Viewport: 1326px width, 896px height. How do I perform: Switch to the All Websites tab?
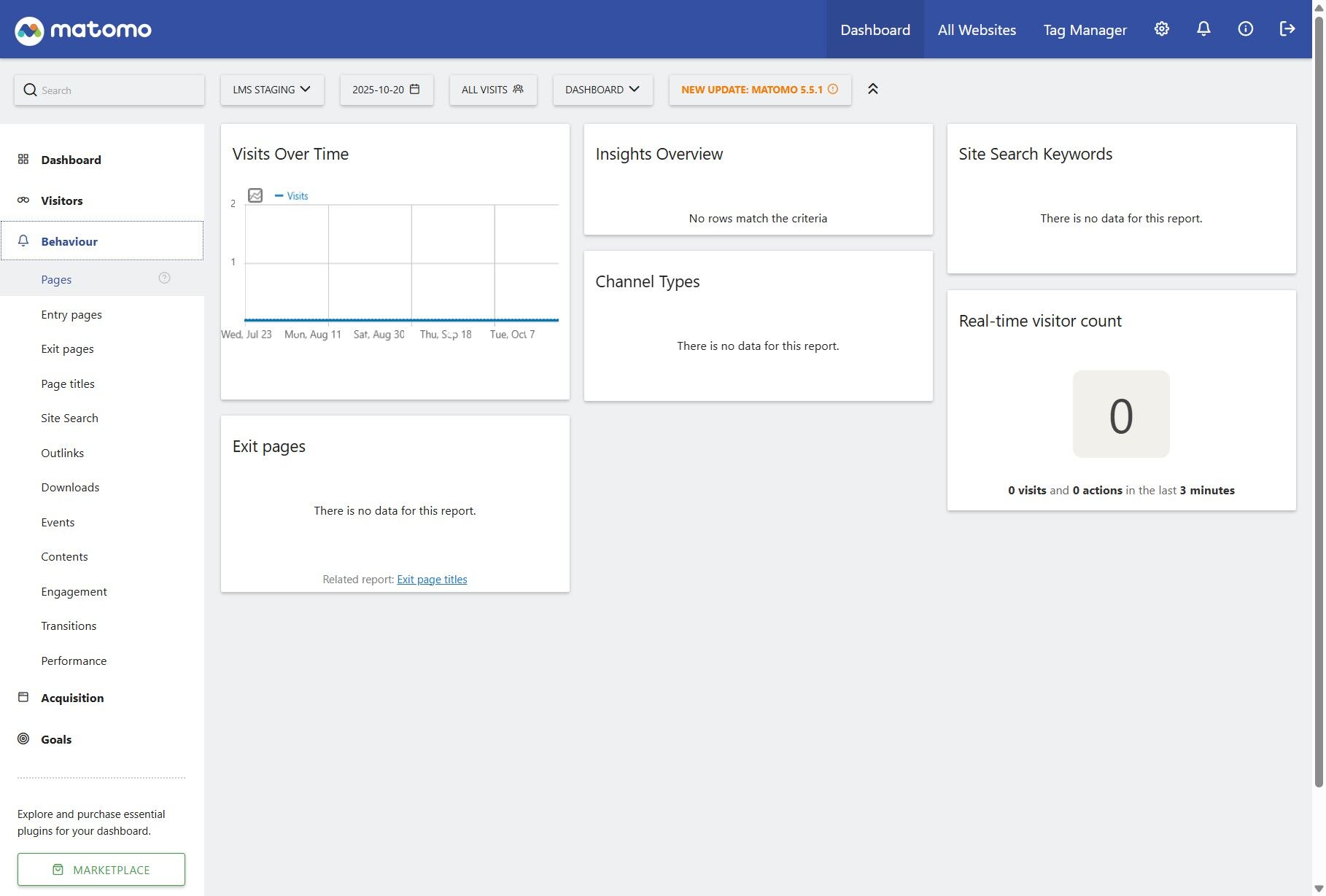pyautogui.click(x=977, y=30)
